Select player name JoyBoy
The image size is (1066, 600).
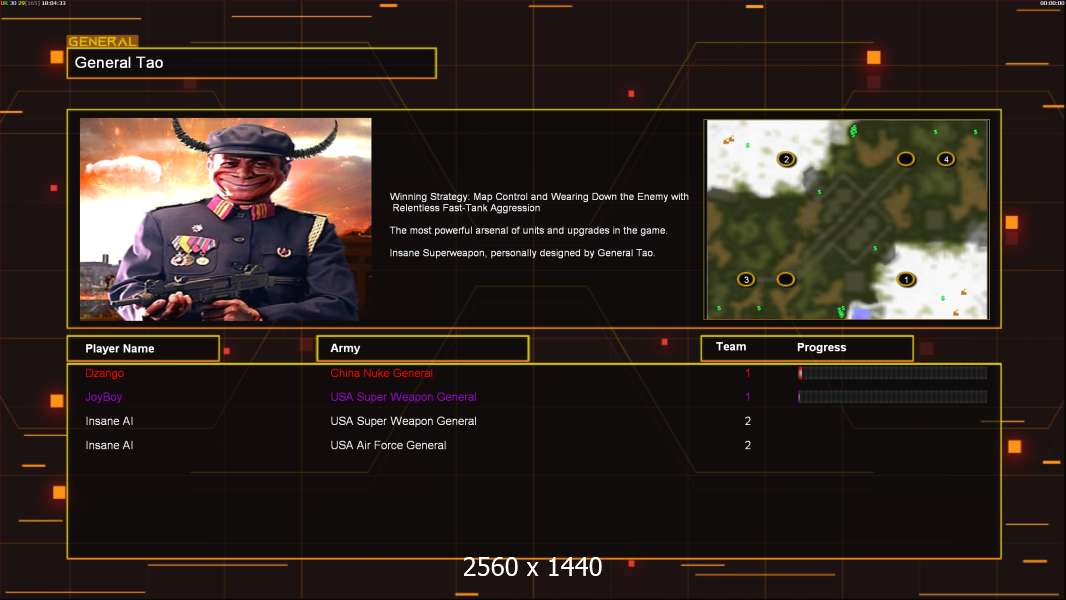[103, 397]
